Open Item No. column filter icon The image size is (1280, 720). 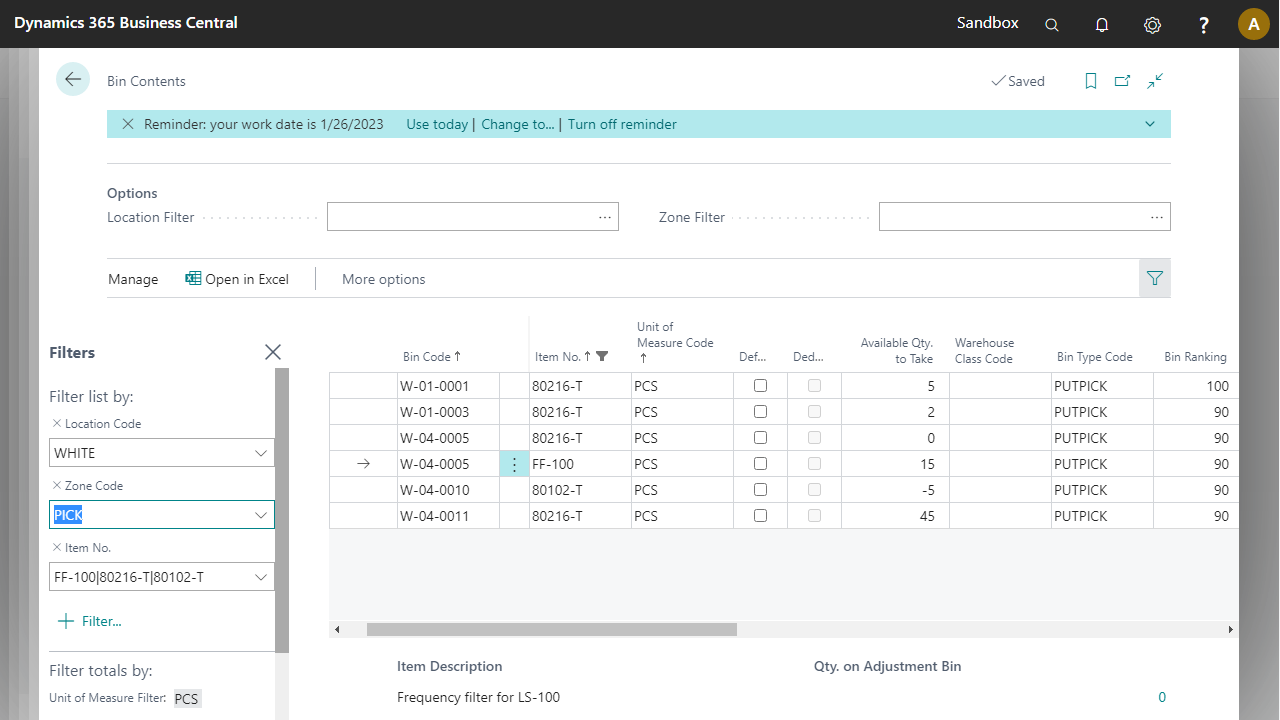pyautogui.click(x=602, y=356)
